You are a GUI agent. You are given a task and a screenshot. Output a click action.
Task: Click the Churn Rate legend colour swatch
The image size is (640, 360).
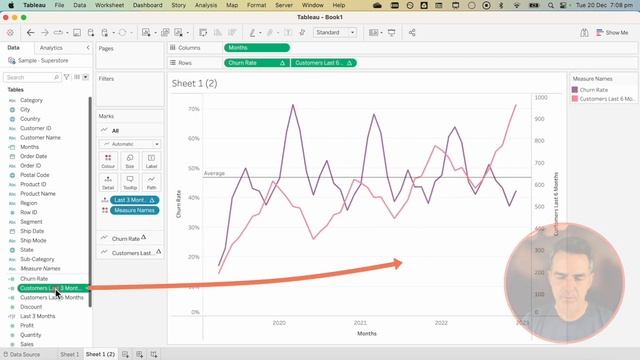click(575, 90)
